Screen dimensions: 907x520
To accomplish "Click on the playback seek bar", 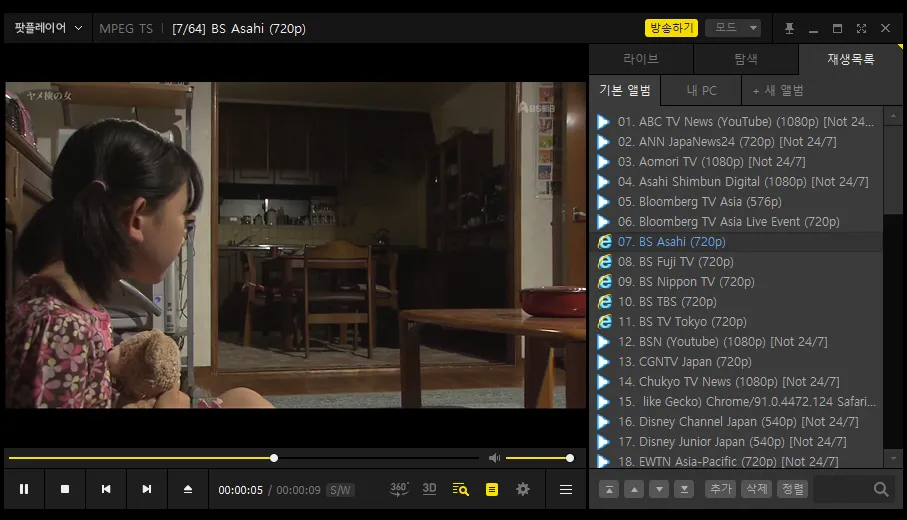I will pos(244,458).
